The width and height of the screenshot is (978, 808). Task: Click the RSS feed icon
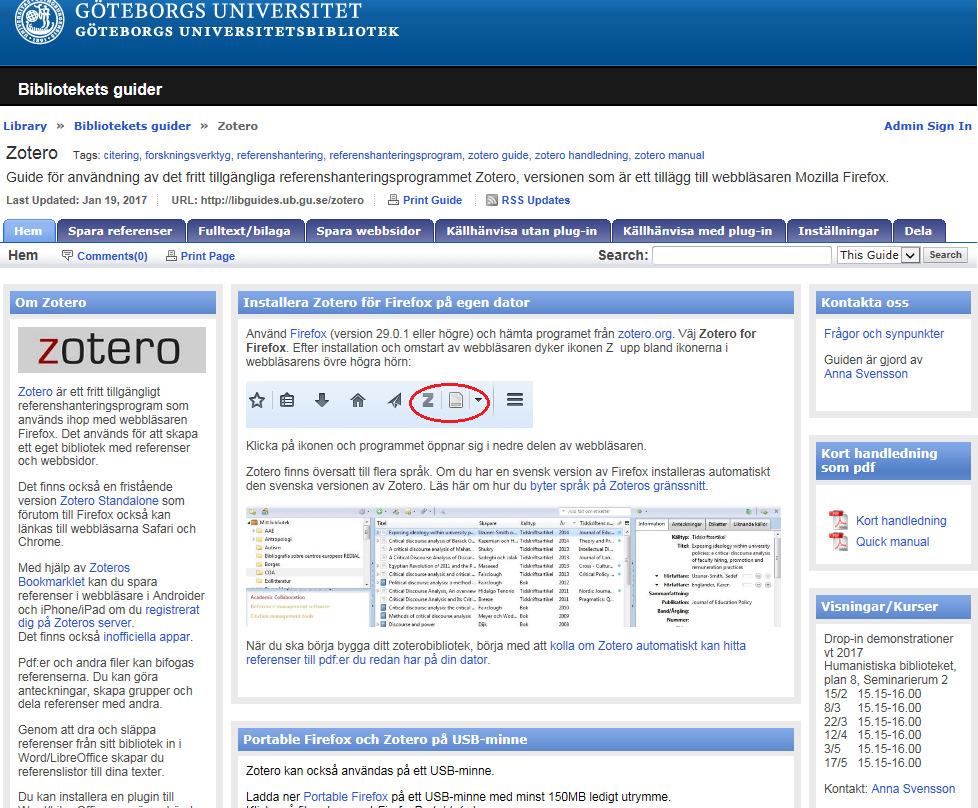coord(491,200)
